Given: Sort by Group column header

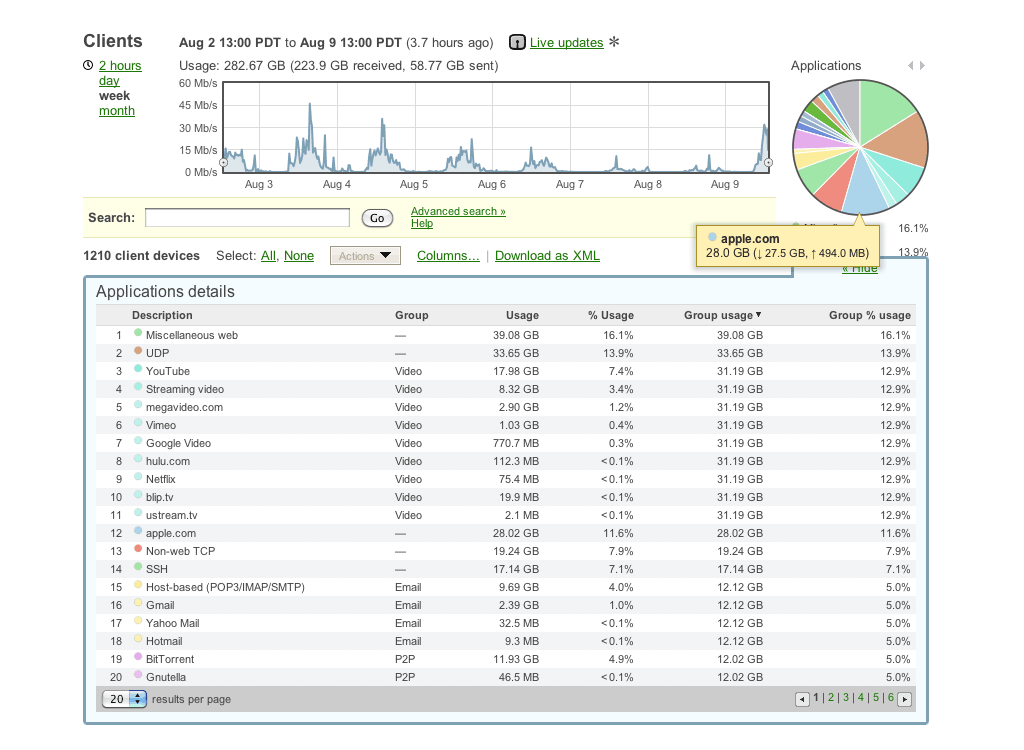Looking at the screenshot, I should [x=411, y=316].
